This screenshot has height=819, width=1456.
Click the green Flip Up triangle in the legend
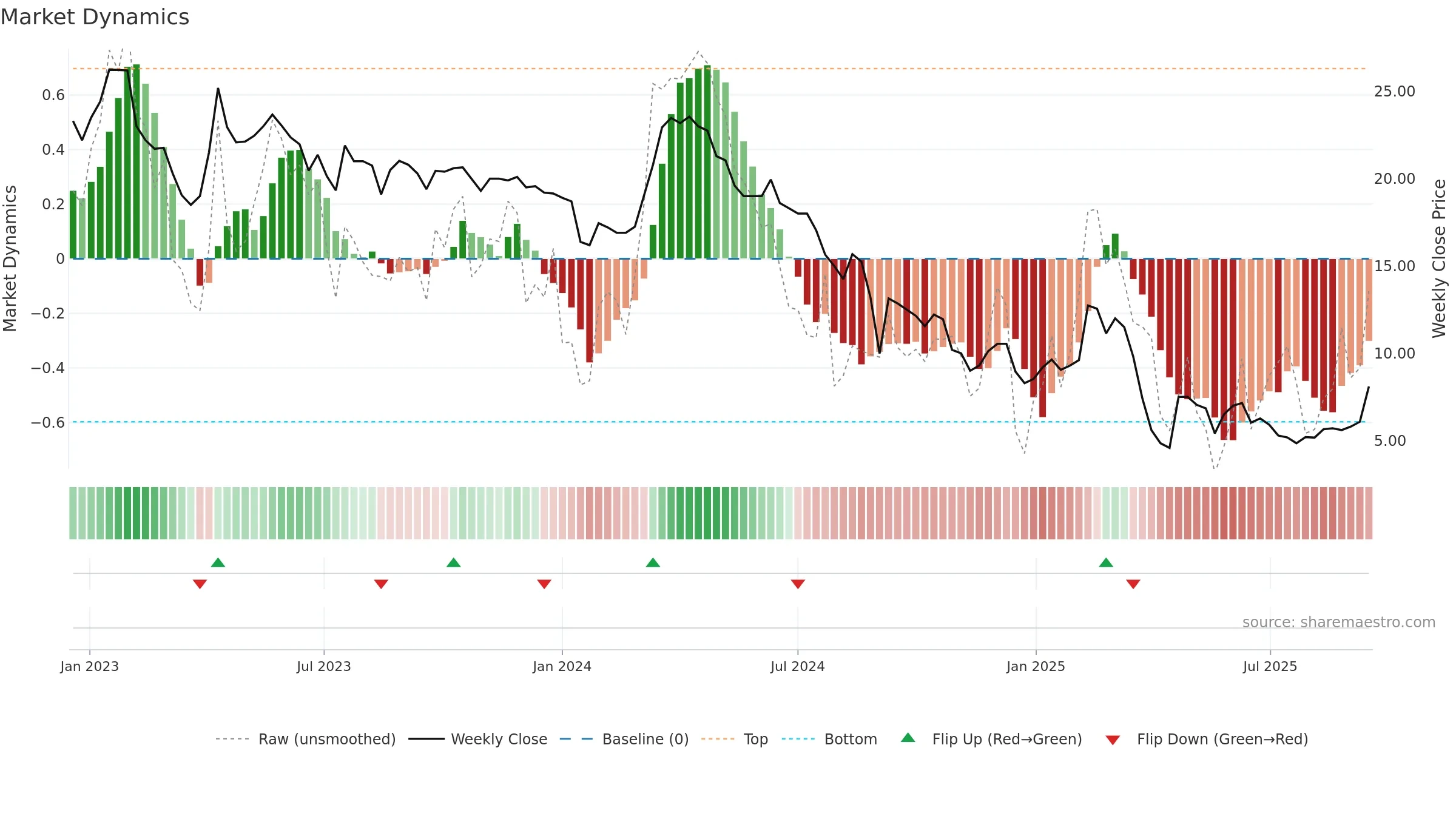click(x=908, y=738)
